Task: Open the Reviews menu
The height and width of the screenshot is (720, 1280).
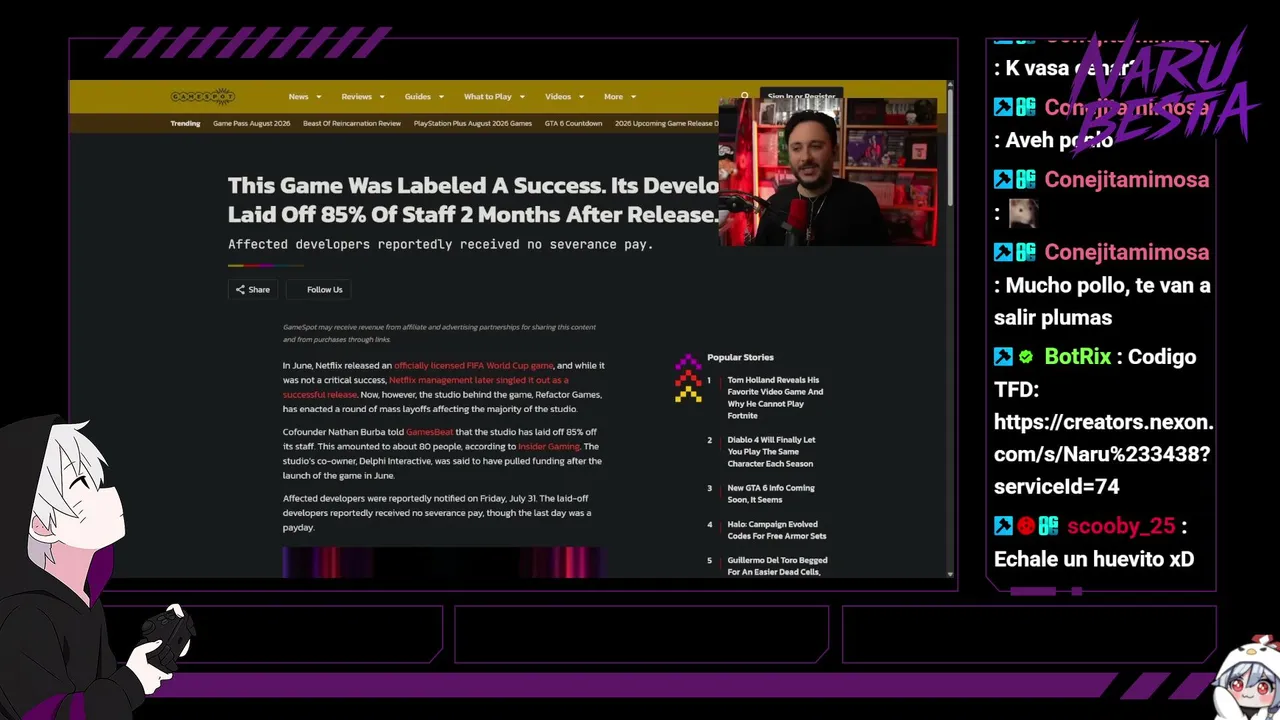Action: [357, 97]
